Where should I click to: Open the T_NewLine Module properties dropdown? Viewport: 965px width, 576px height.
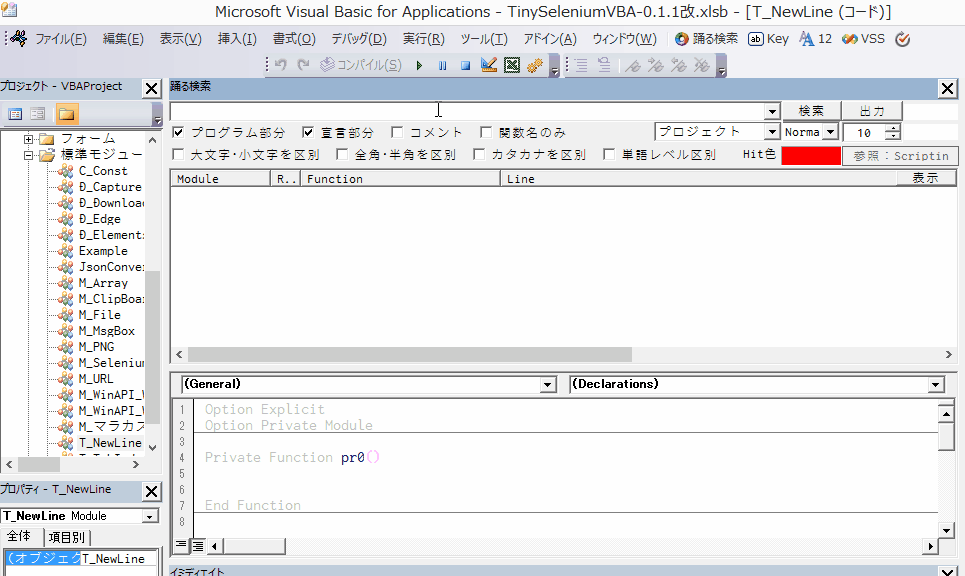(150, 516)
